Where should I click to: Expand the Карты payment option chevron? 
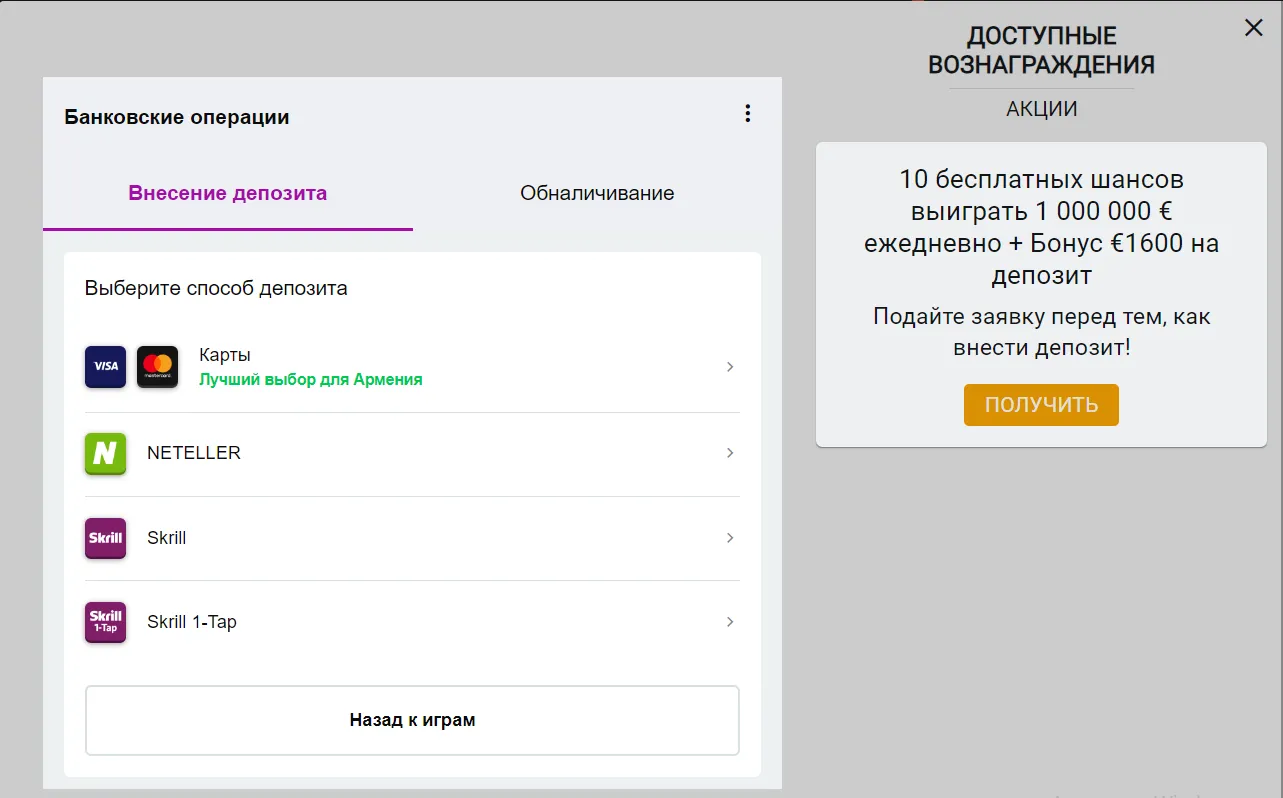pyautogui.click(x=730, y=367)
